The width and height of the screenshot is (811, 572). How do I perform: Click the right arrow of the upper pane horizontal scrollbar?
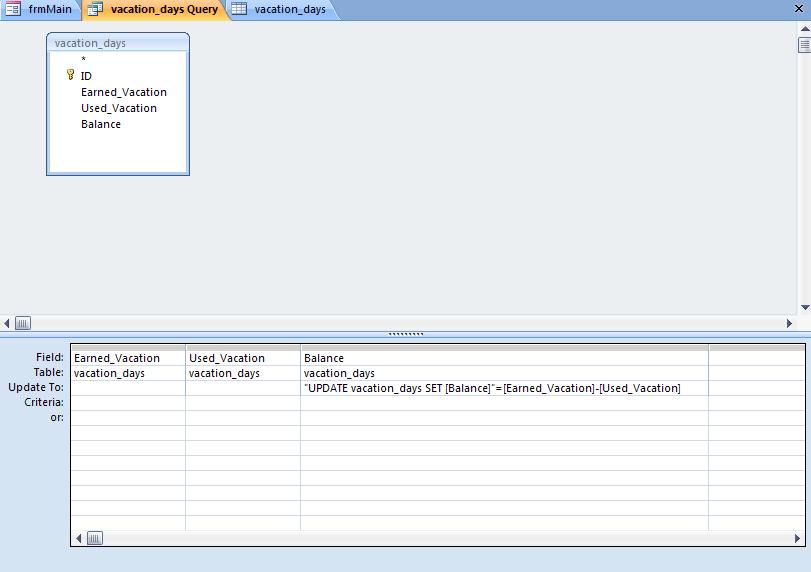click(x=789, y=323)
